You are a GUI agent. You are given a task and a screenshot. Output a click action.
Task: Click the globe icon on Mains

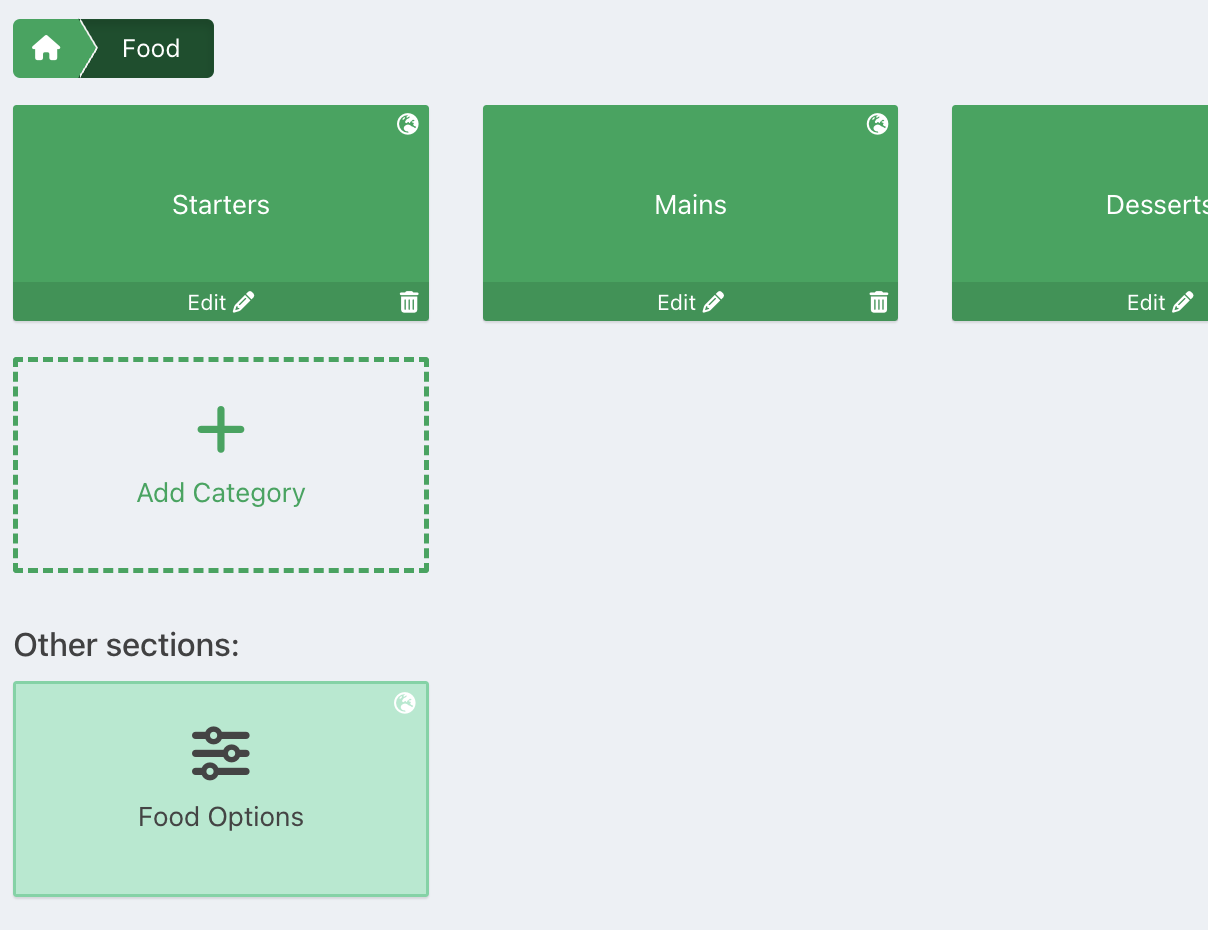(877, 124)
